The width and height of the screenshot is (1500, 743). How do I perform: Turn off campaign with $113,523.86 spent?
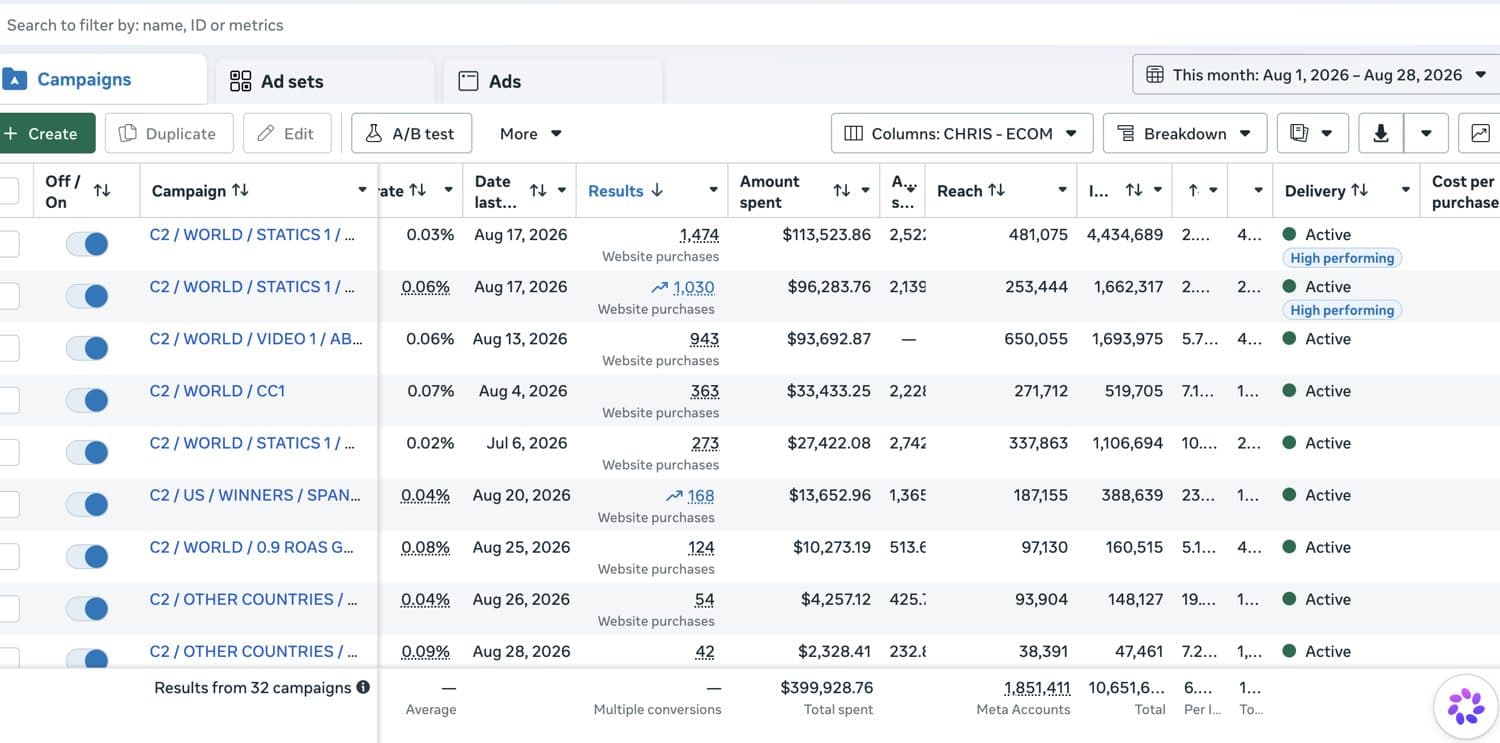coord(87,244)
